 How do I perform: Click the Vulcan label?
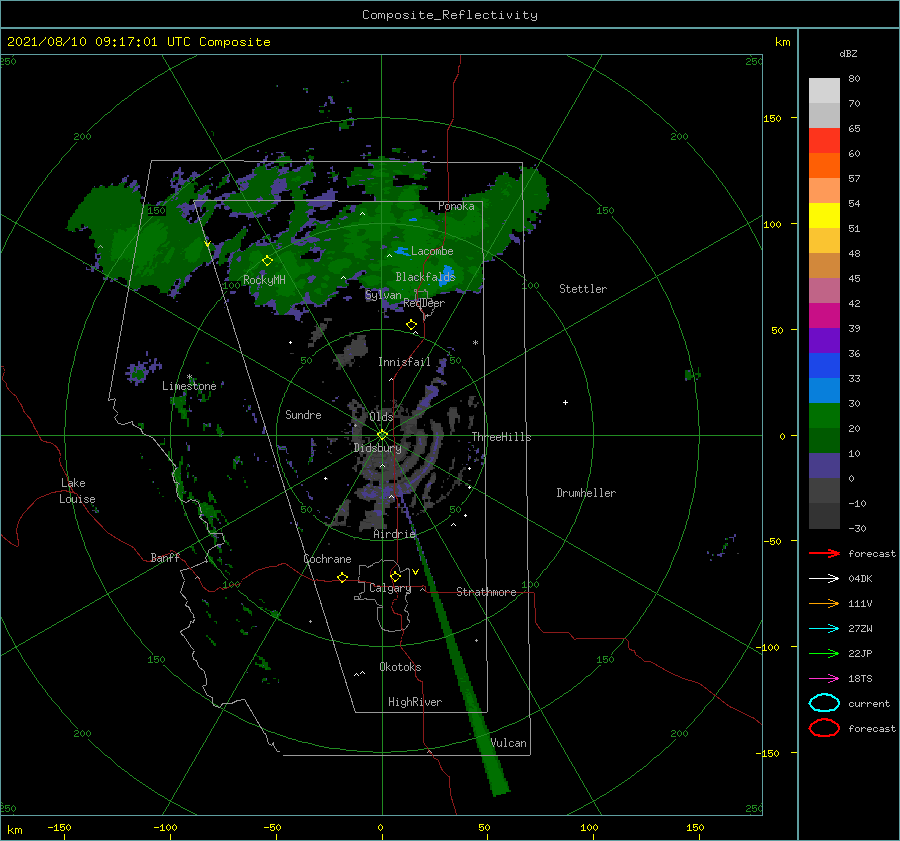pos(509,743)
